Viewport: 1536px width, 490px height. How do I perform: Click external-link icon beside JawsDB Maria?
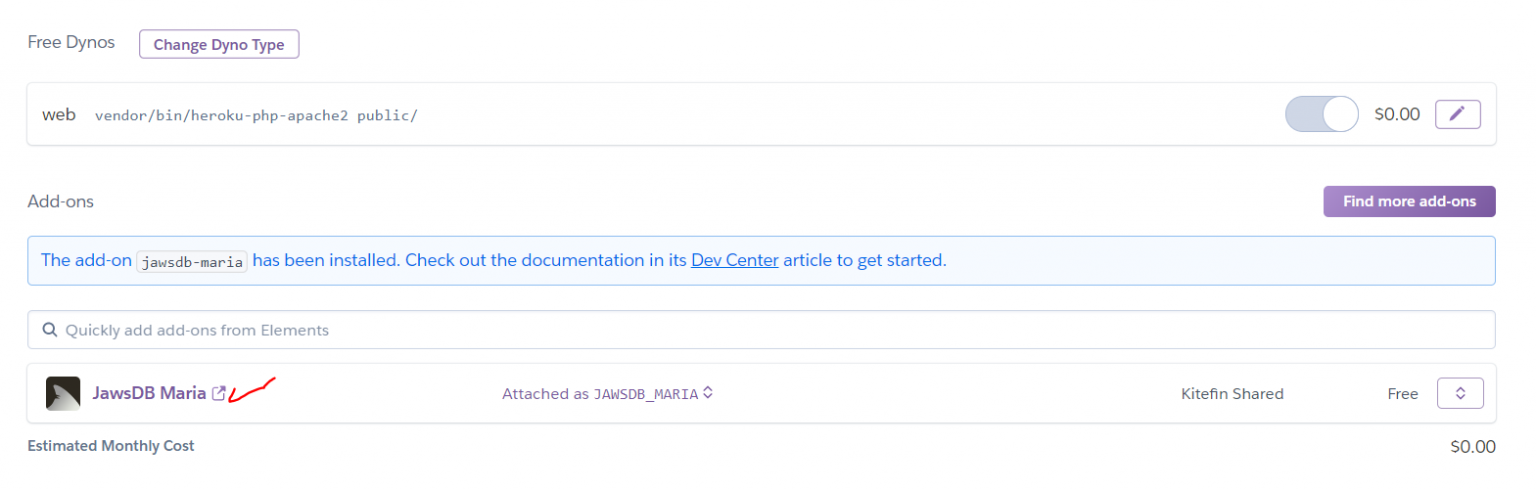219,393
